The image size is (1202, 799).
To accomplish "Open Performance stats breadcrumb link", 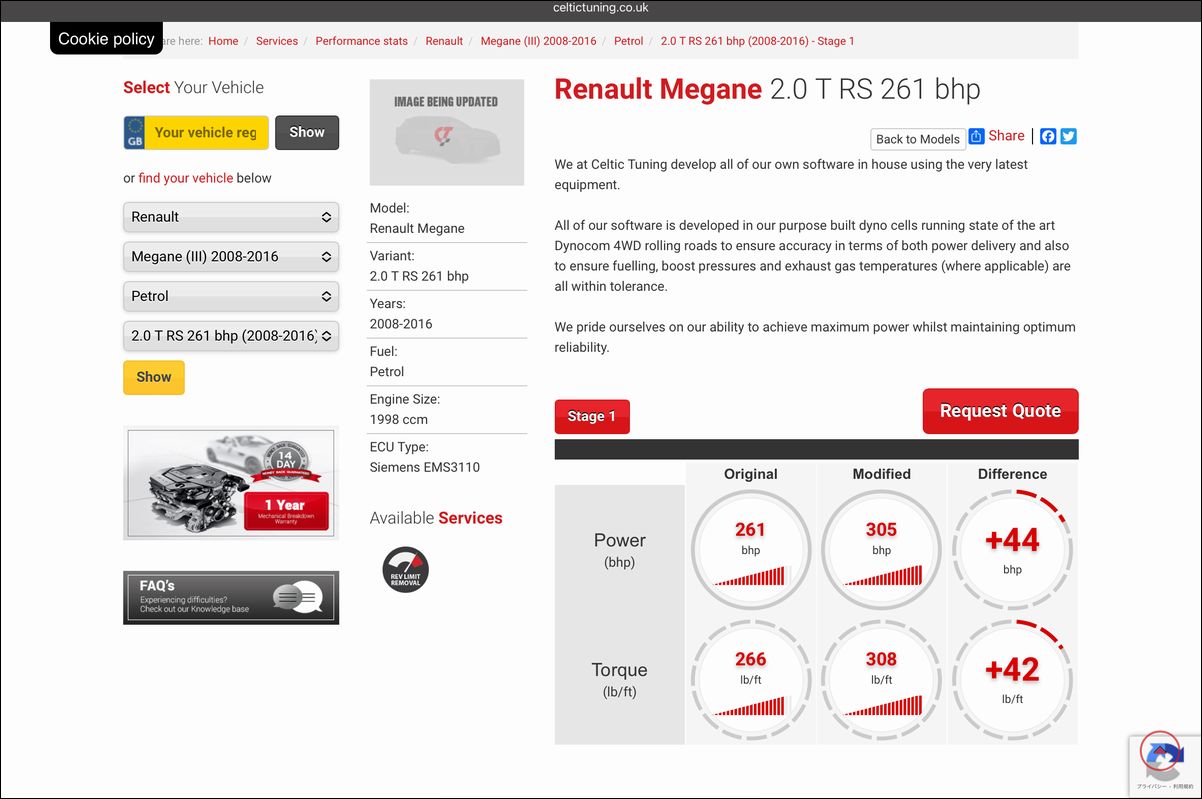I will pyautogui.click(x=362, y=41).
